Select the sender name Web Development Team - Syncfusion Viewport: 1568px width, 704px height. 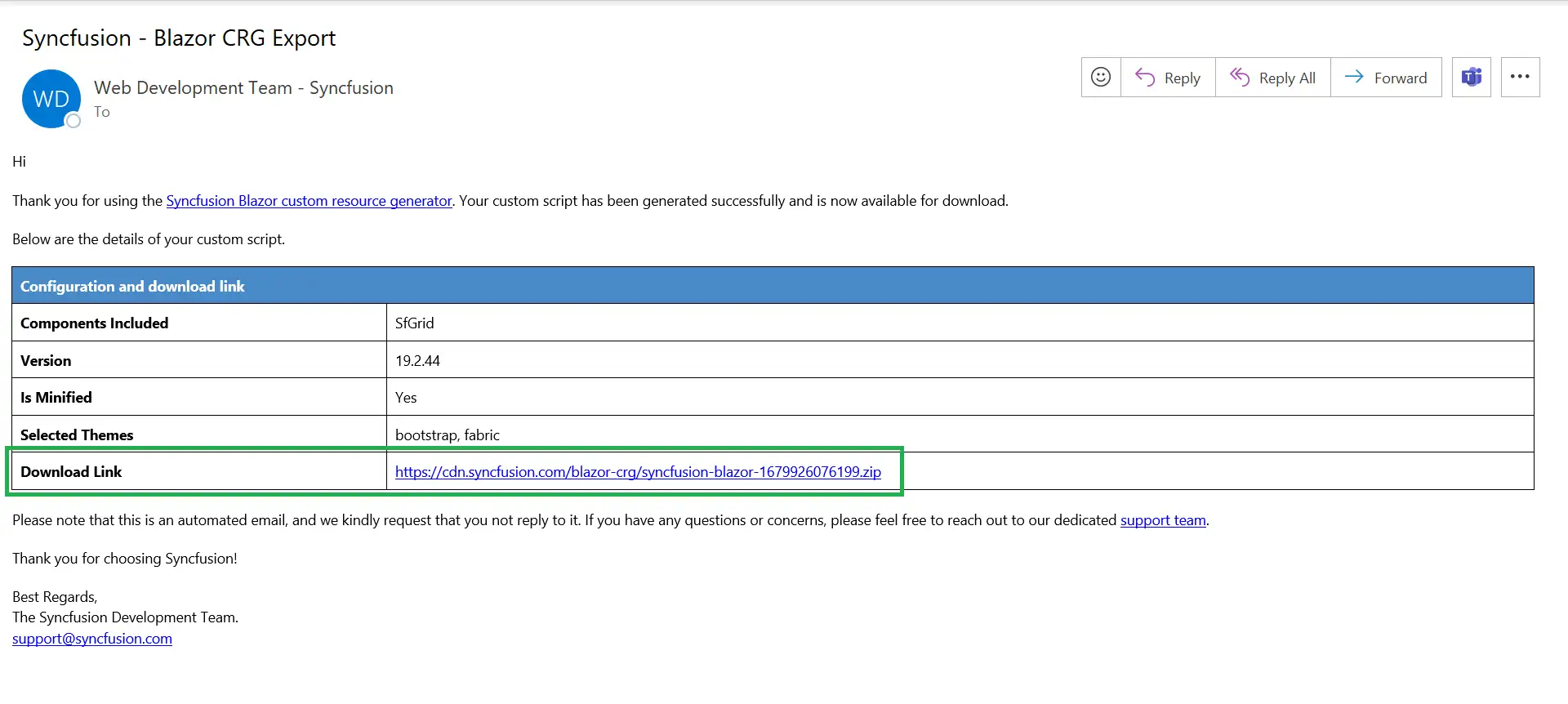[243, 87]
